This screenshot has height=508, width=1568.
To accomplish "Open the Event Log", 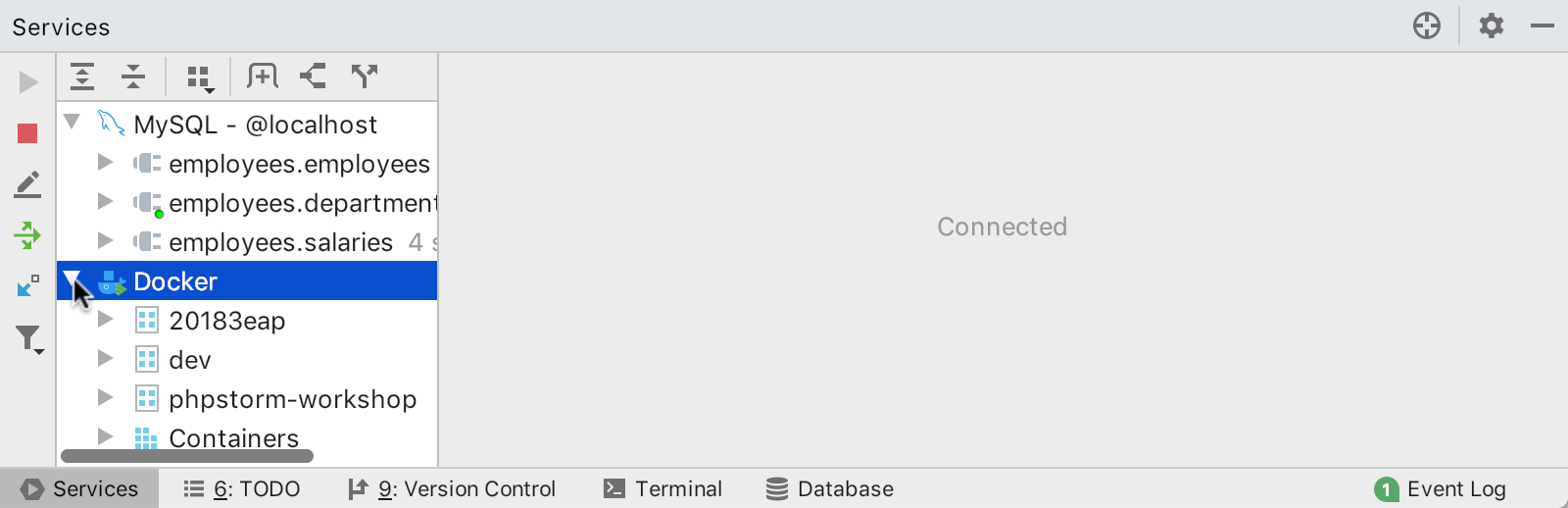I will pyautogui.click(x=1441, y=488).
